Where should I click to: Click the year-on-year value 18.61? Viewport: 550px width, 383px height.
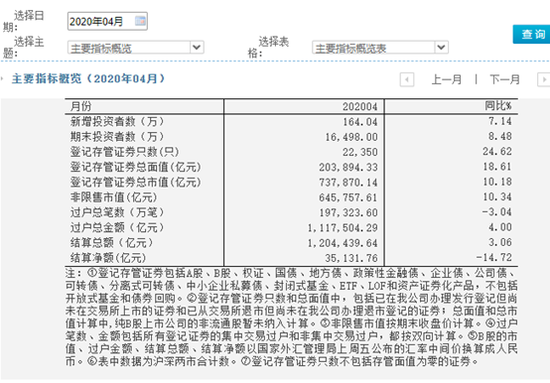[x=497, y=166]
